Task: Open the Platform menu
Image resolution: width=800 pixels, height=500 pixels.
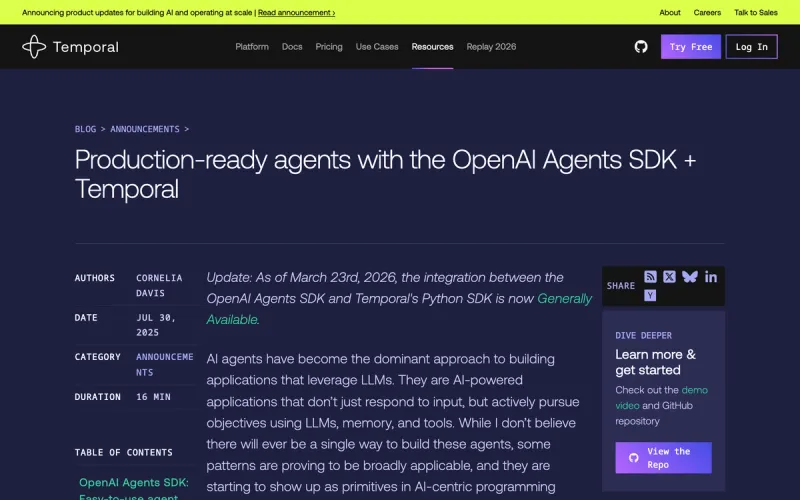Action: point(252,46)
